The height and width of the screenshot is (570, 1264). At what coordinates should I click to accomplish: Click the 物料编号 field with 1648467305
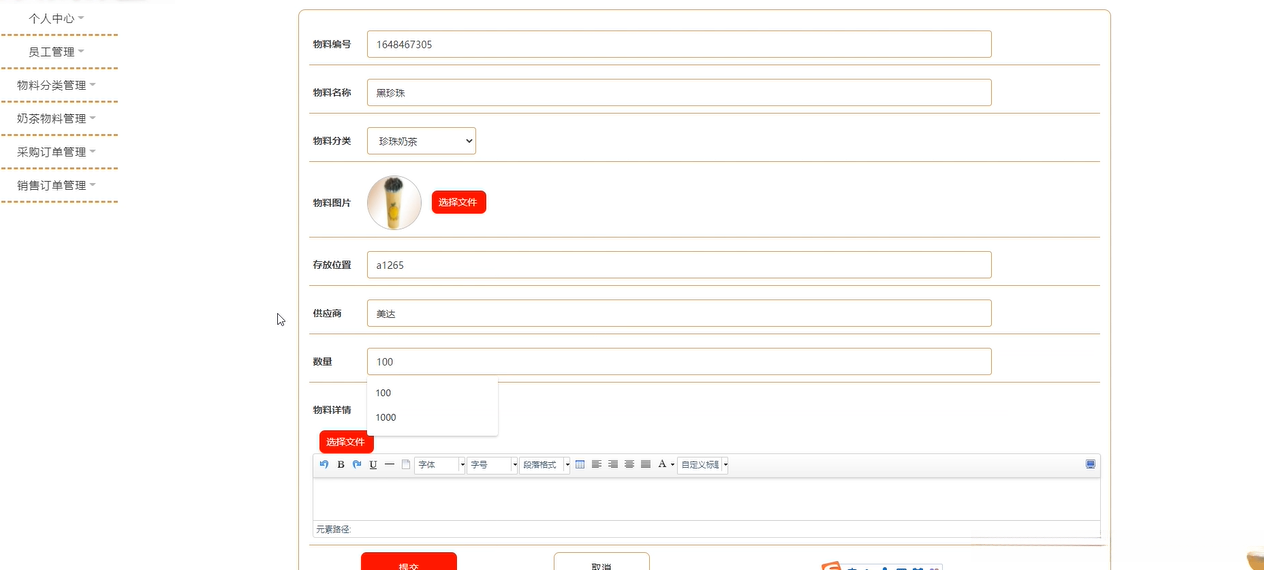pos(679,44)
